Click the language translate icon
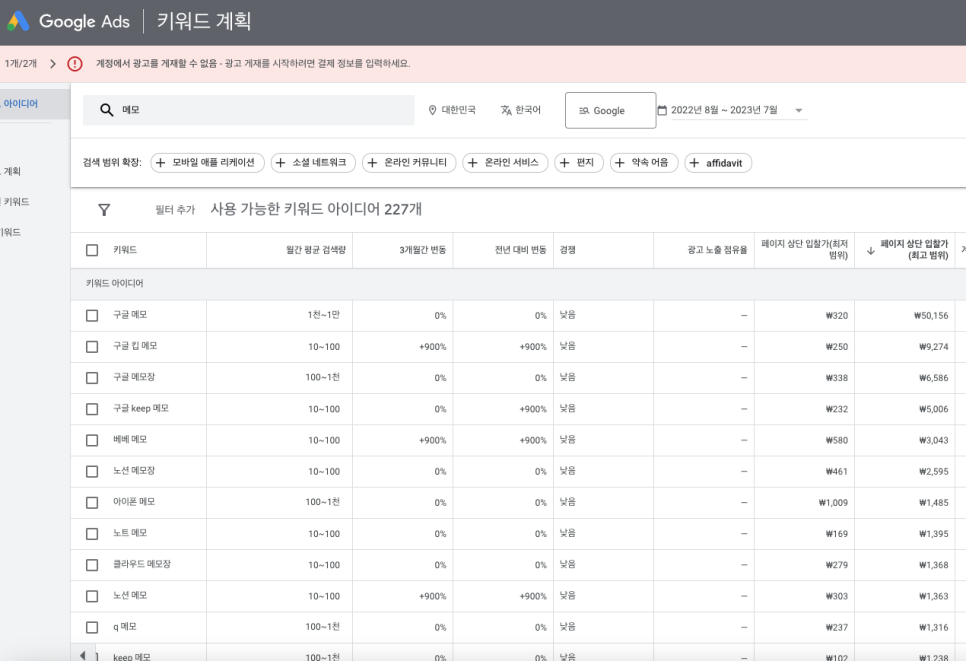The width and height of the screenshot is (966, 661). click(506, 110)
